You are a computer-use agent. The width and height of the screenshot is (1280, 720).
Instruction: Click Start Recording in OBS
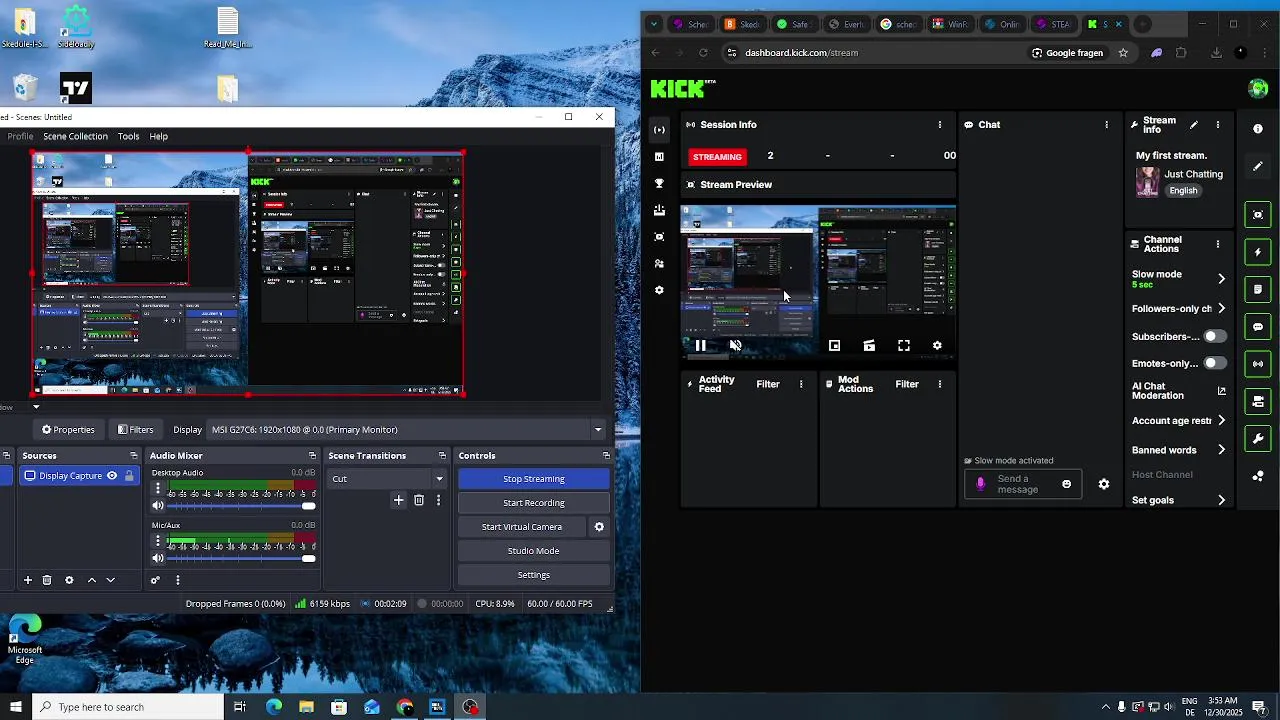[x=534, y=503]
